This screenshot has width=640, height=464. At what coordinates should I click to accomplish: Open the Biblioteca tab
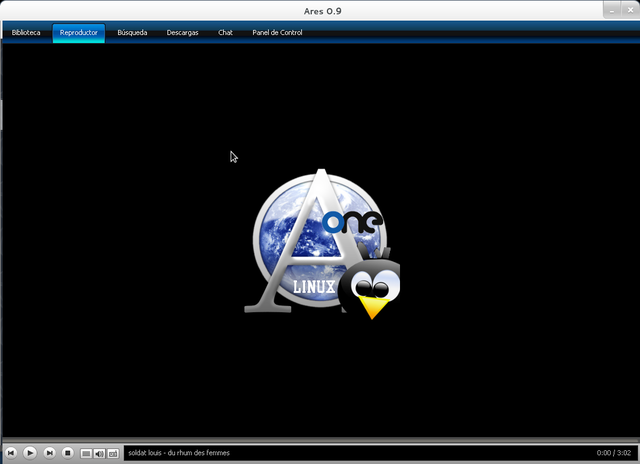pyautogui.click(x=26, y=33)
